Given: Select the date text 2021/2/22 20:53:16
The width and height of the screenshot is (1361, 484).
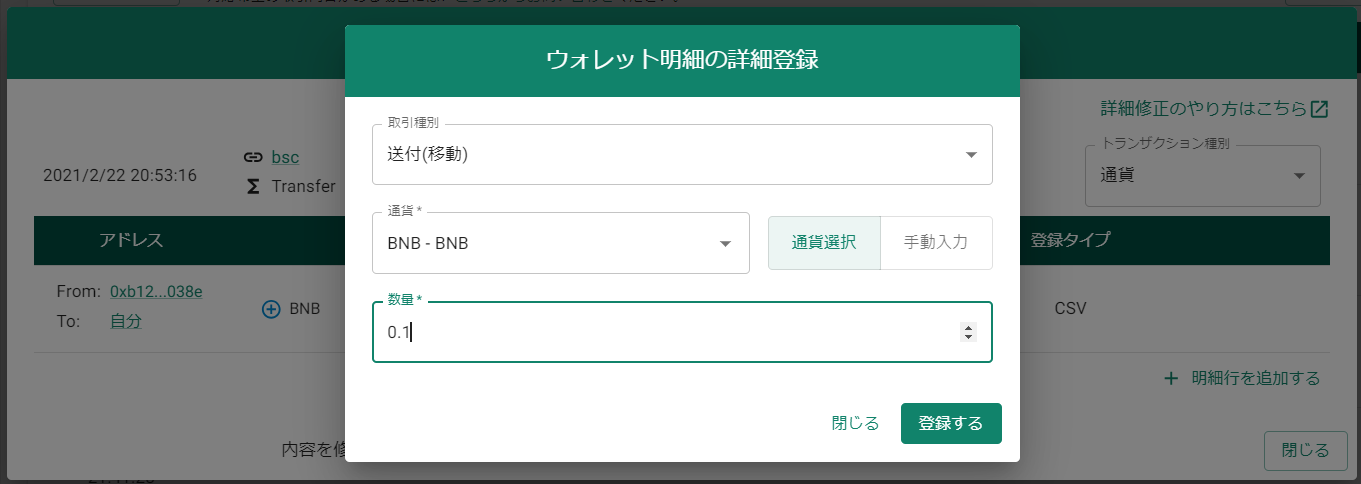Looking at the screenshot, I should 120,175.
